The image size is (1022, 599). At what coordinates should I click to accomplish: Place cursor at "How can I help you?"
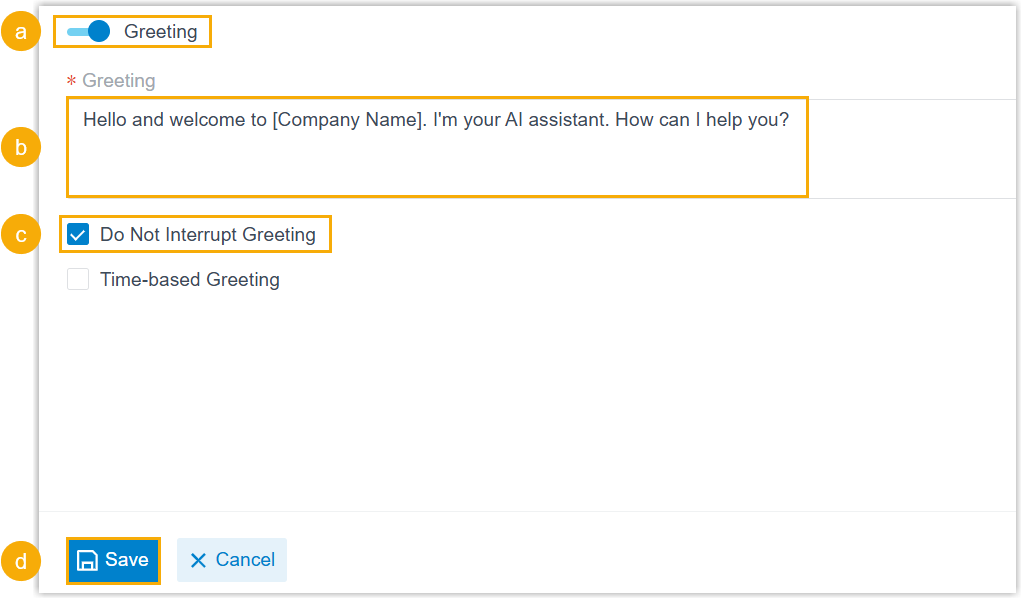[x=701, y=120]
